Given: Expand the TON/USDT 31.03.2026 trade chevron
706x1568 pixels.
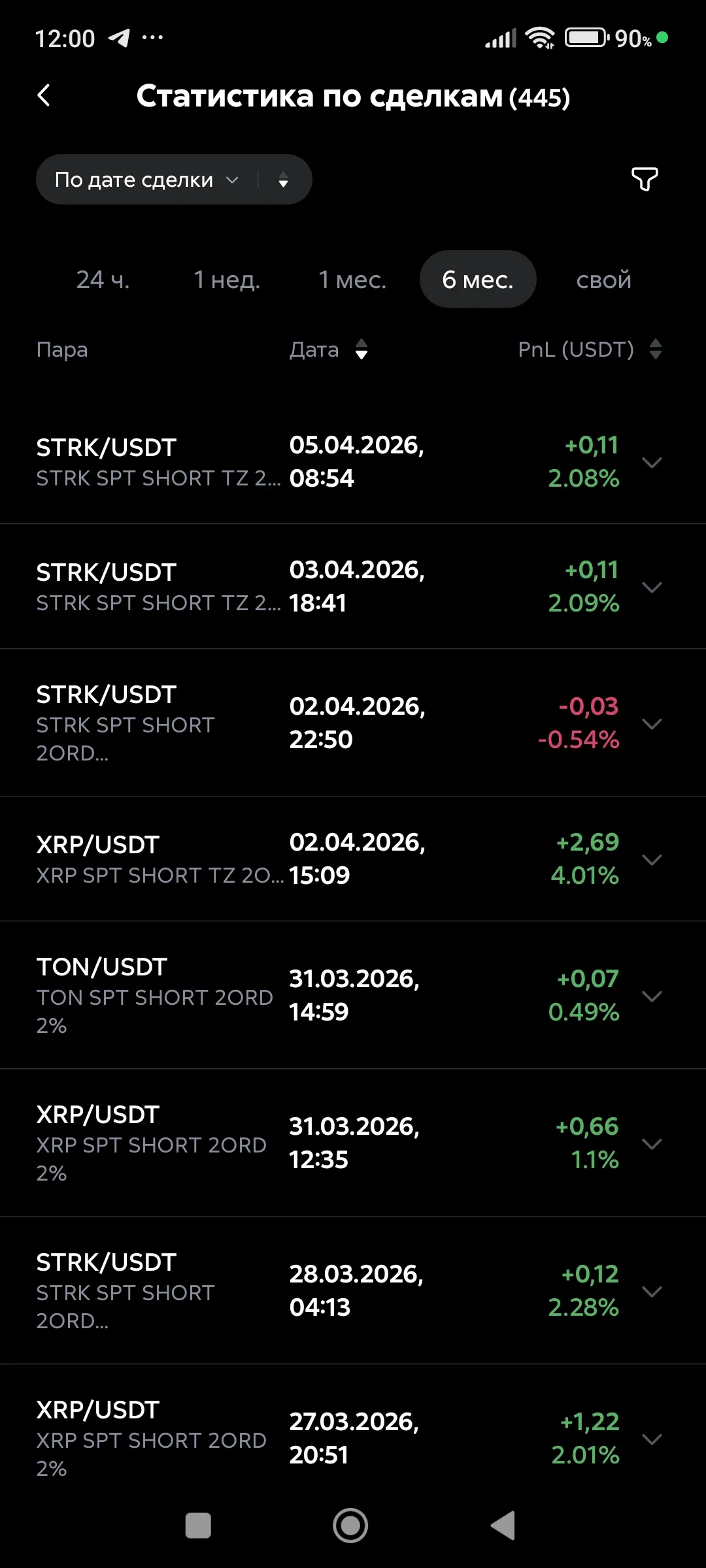Looking at the screenshot, I should (652, 996).
